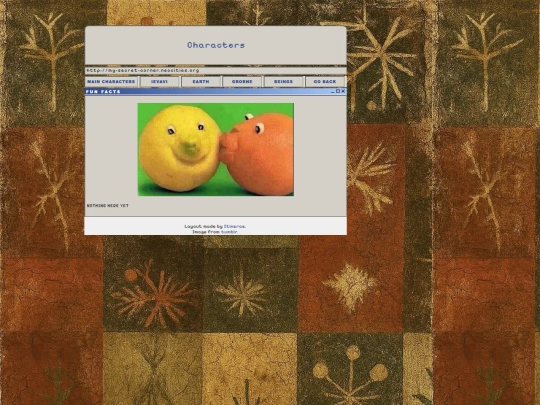The height and width of the screenshot is (405, 540).
Task: Click the lemon and orange kissing image
Action: point(216,149)
